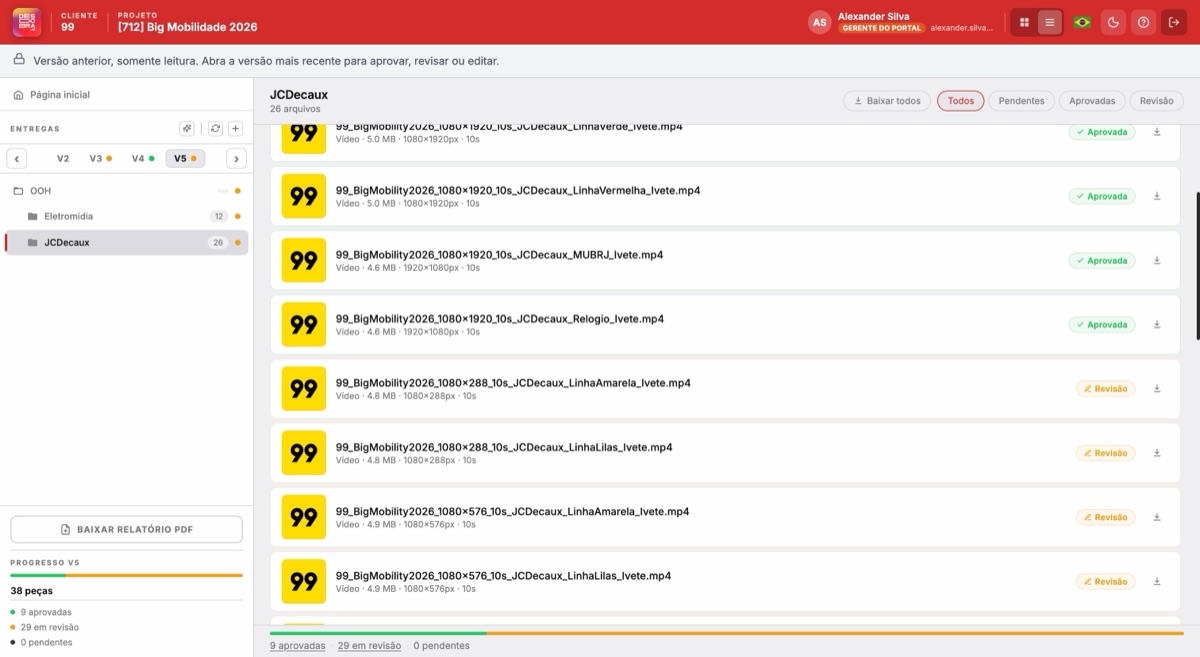Screen dimensions: 1200x657
Task: Download LinhaVerde_Ivete.mp4 file
Action: (x=1157, y=132)
